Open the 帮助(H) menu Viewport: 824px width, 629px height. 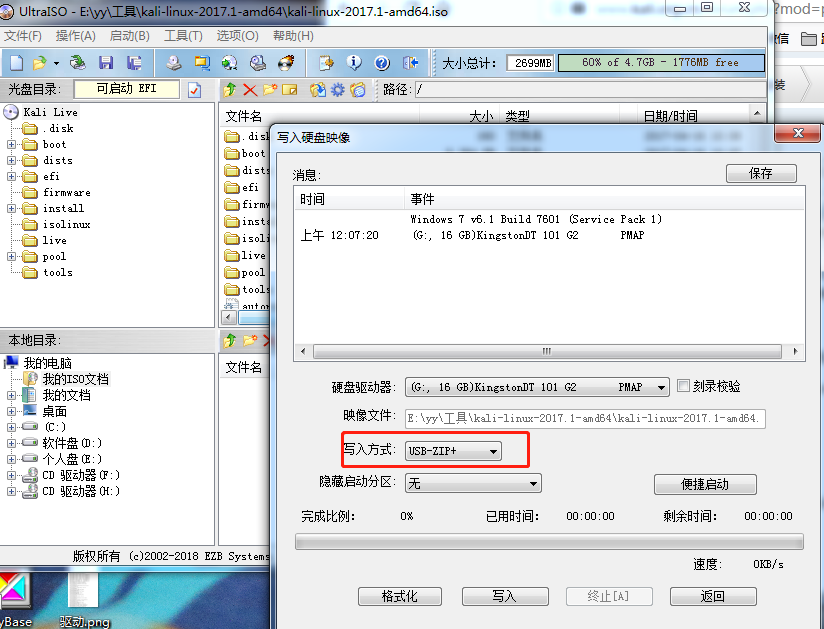(x=293, y=36)
